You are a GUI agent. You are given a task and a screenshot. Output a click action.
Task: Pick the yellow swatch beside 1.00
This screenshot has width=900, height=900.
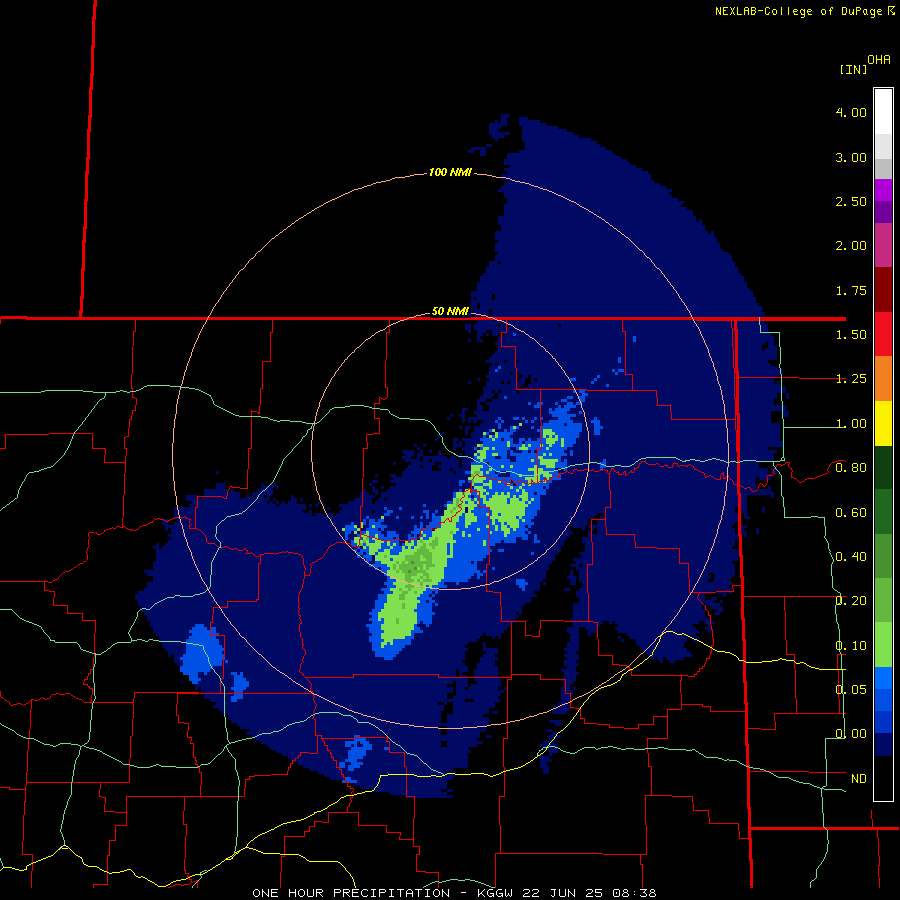pyautogui.click(x=883, y=423)
